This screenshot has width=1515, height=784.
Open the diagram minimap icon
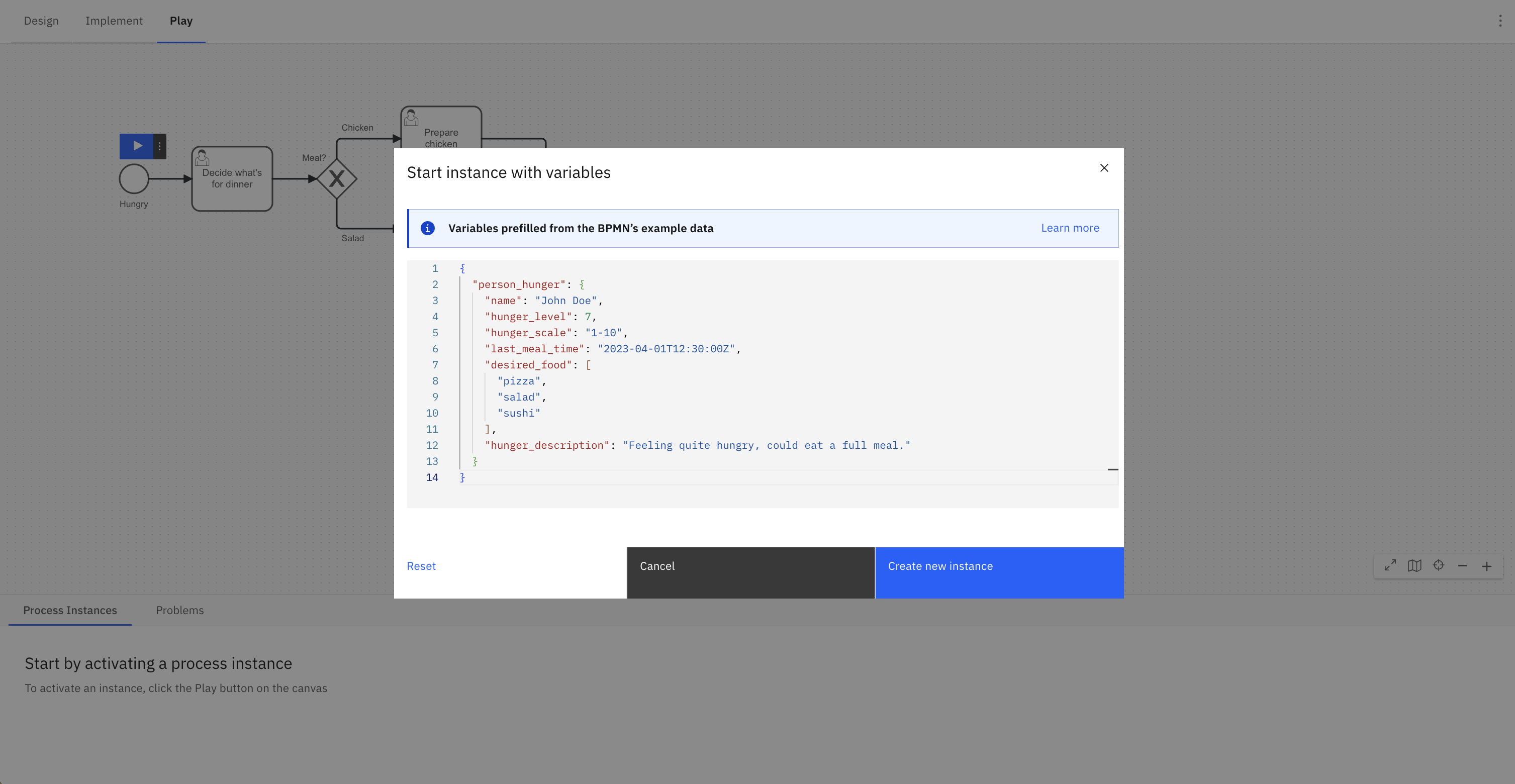(1414, 566)
